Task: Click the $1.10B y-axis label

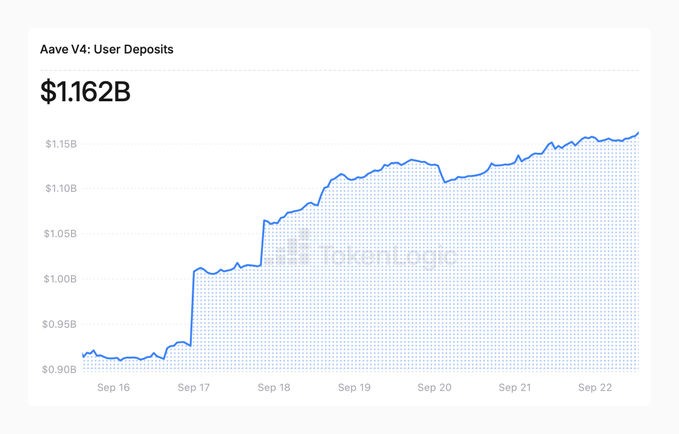Action: pos(61,188)
